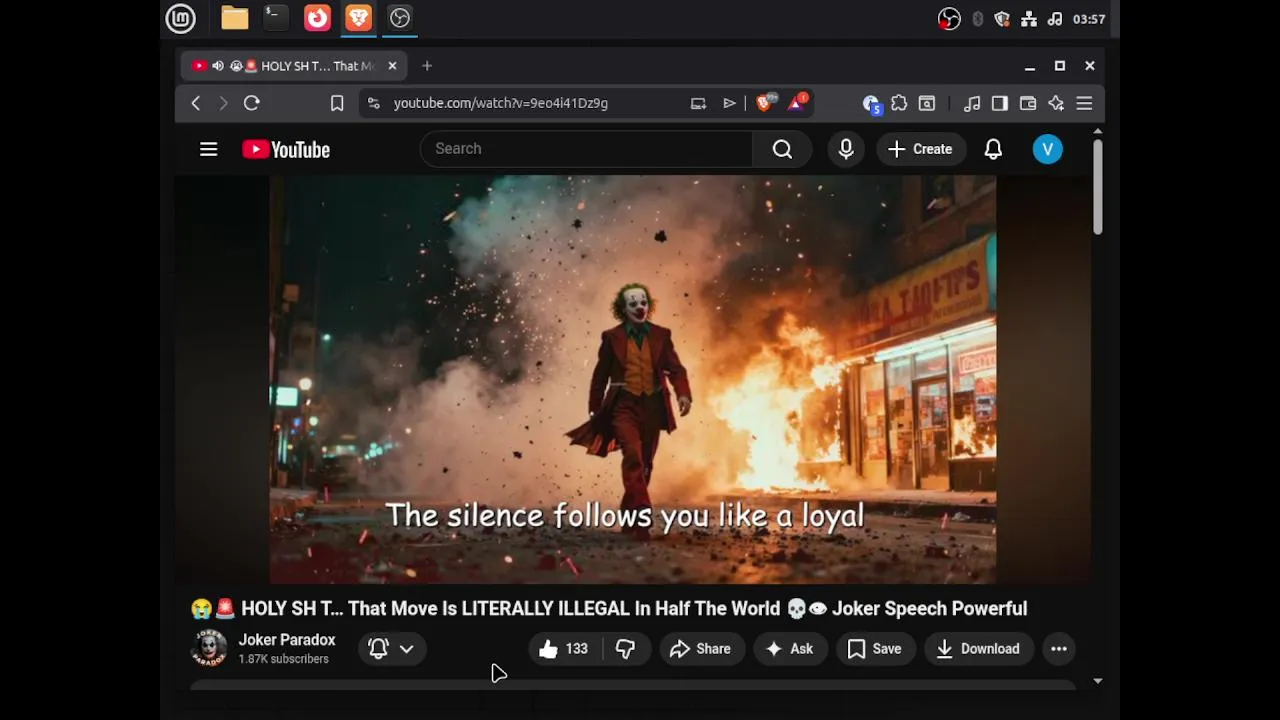The height and width of the screenshot is (720, 1280).
Task: Open the extensions puzzle icon
Action: point(899,103)
